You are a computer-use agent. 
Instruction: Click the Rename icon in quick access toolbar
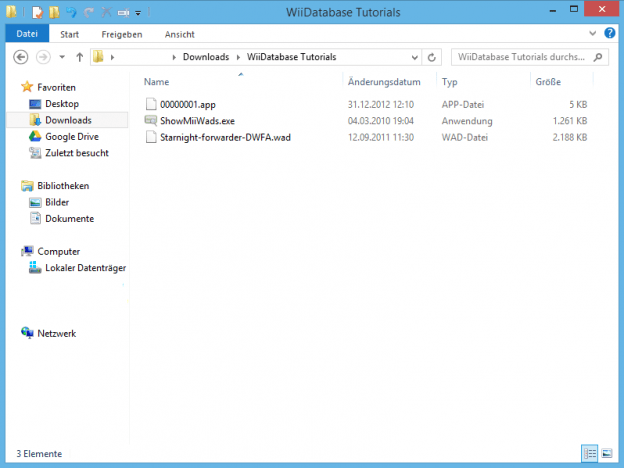pos(123,13)
